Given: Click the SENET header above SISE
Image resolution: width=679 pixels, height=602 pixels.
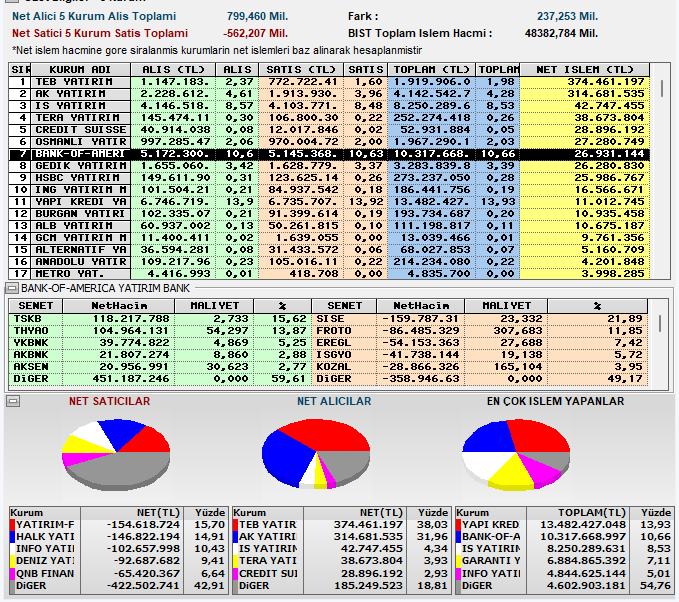Looking at the screenshot, I should pyautogui.click(x=344, y=306).
